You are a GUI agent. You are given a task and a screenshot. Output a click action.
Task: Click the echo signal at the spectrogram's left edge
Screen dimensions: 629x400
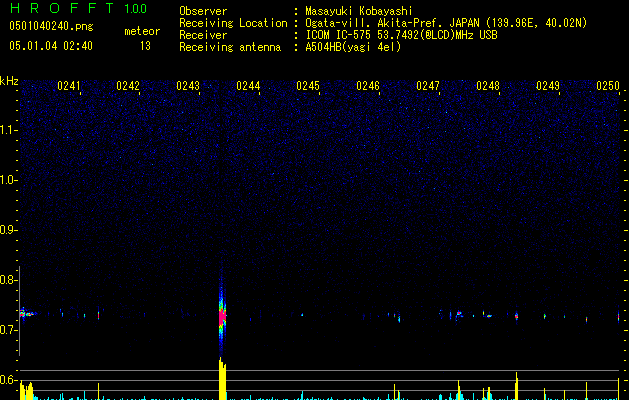pos(26,313)
